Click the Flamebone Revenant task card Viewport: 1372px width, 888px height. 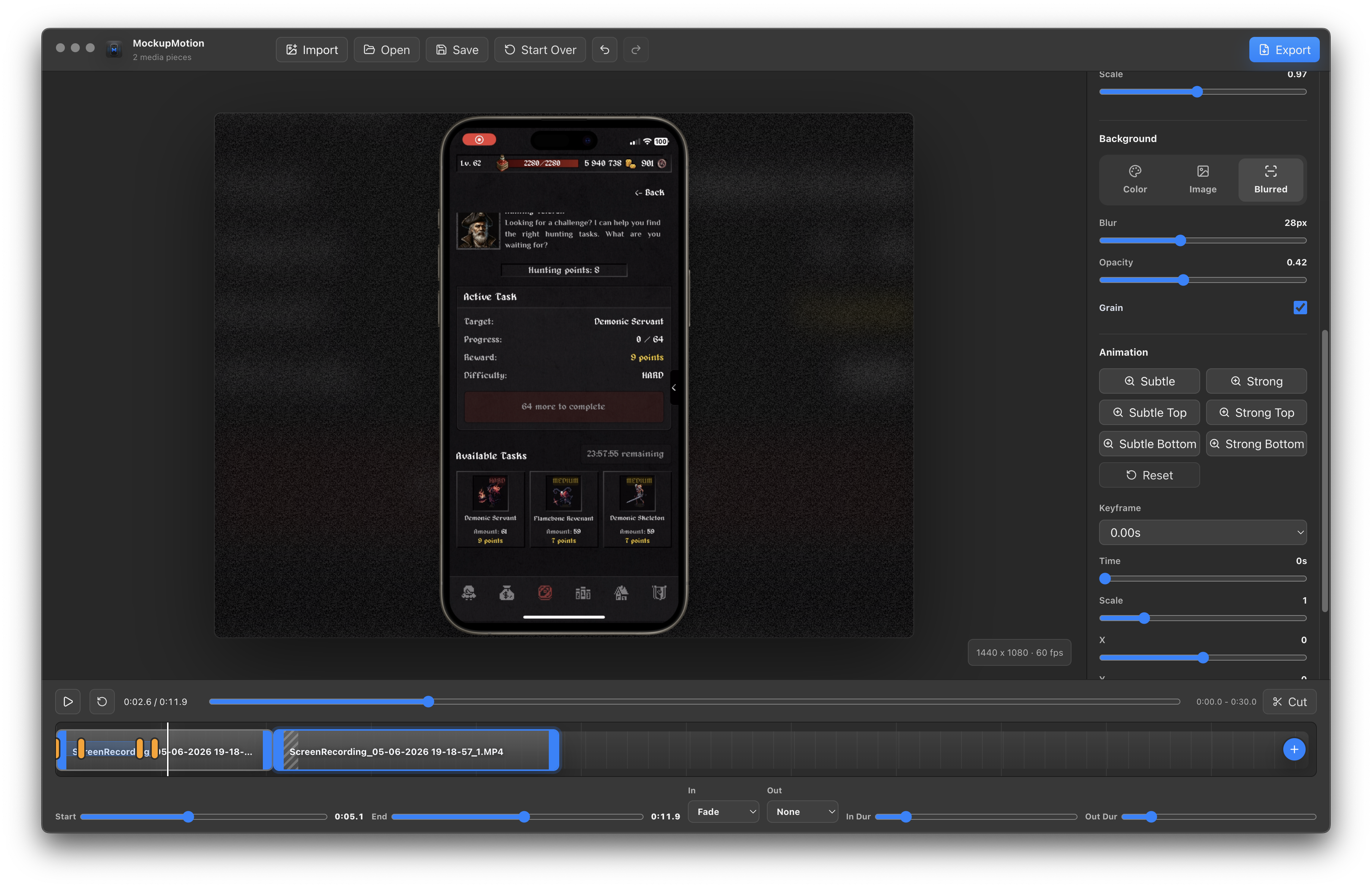(x=563, y=509)
